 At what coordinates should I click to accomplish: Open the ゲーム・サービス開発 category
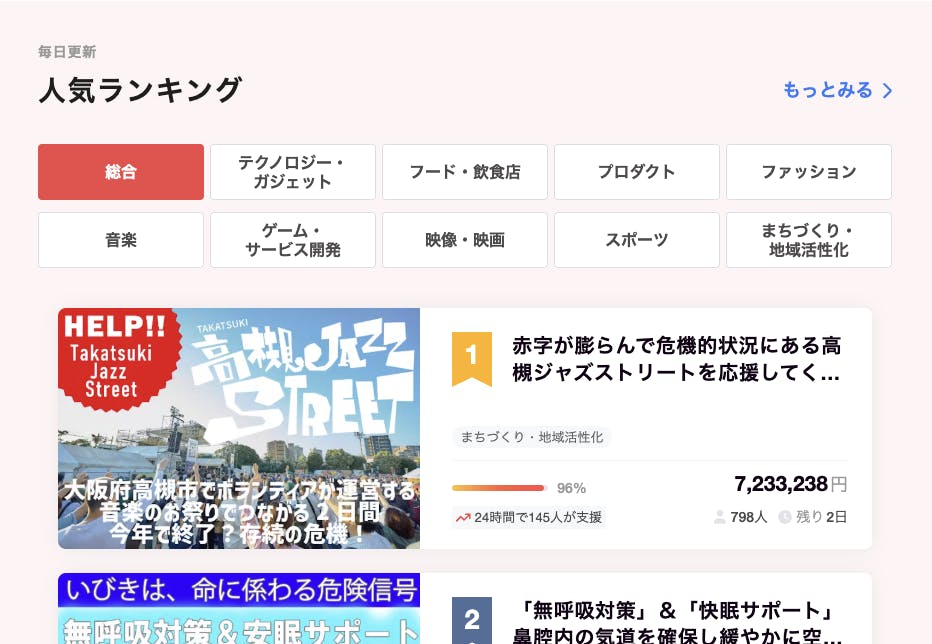click(x=293, y=240)
